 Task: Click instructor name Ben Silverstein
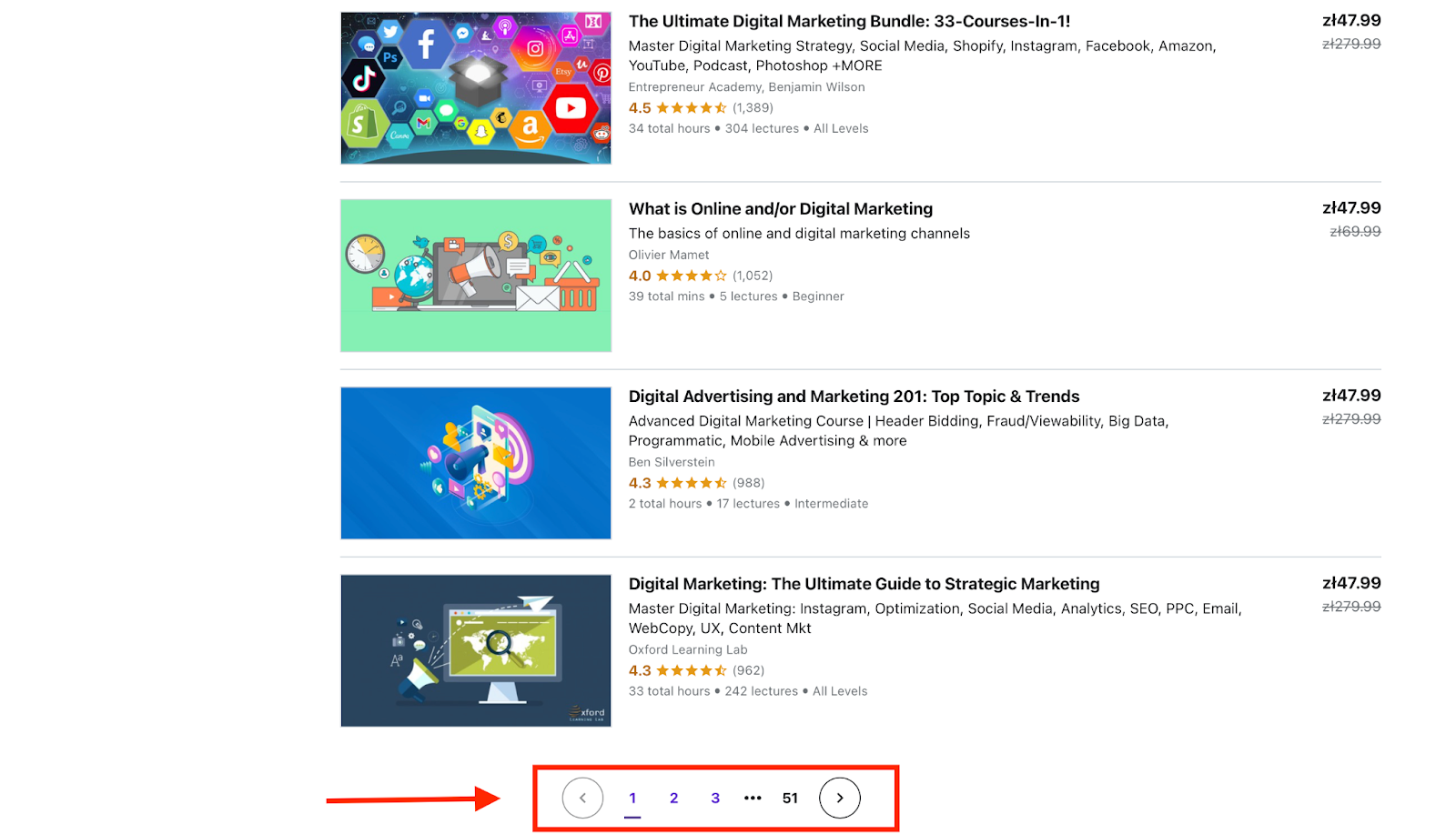[672, 462]
